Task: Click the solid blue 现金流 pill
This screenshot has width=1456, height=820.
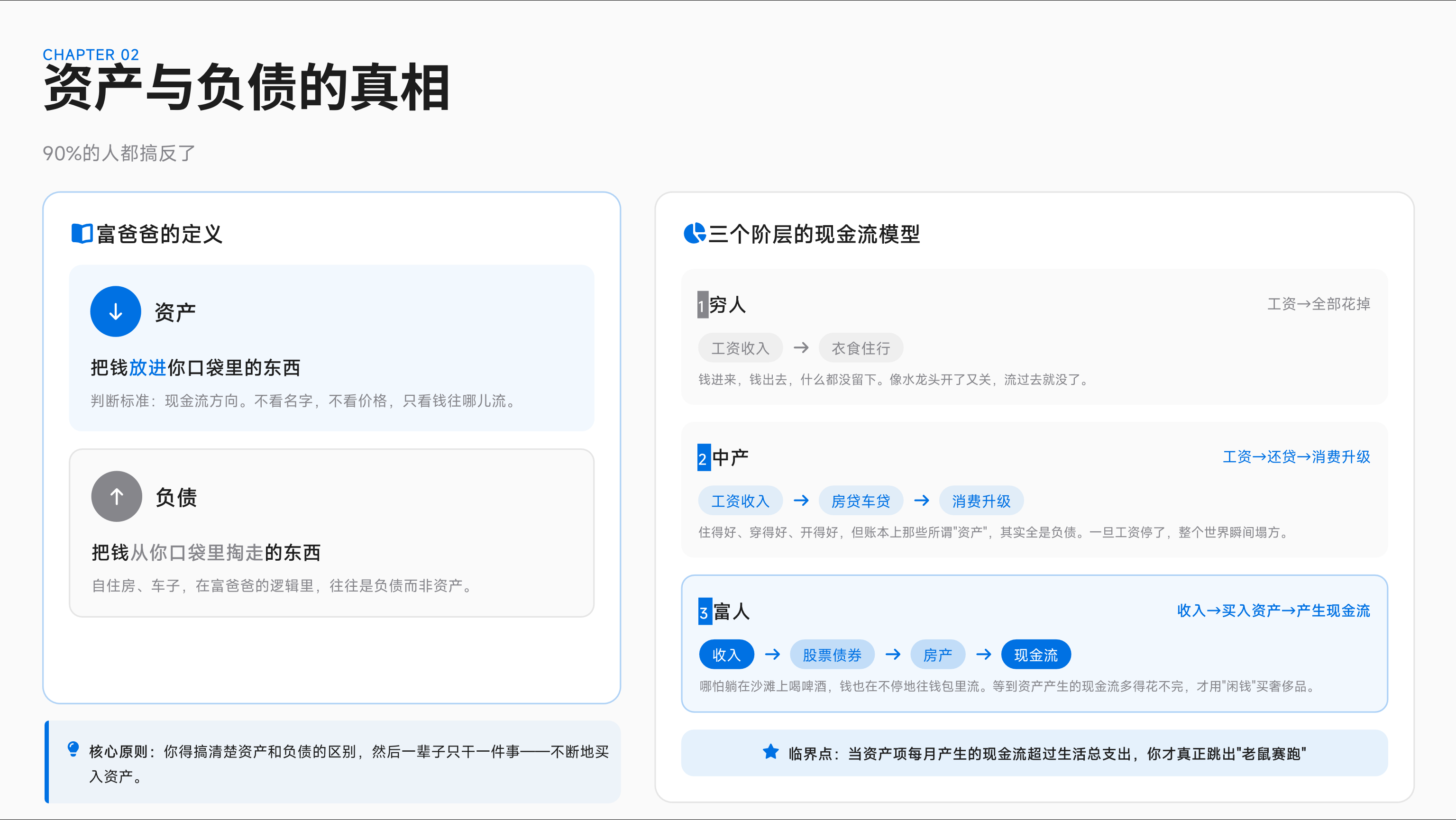Action: [x=1035, y=655]
